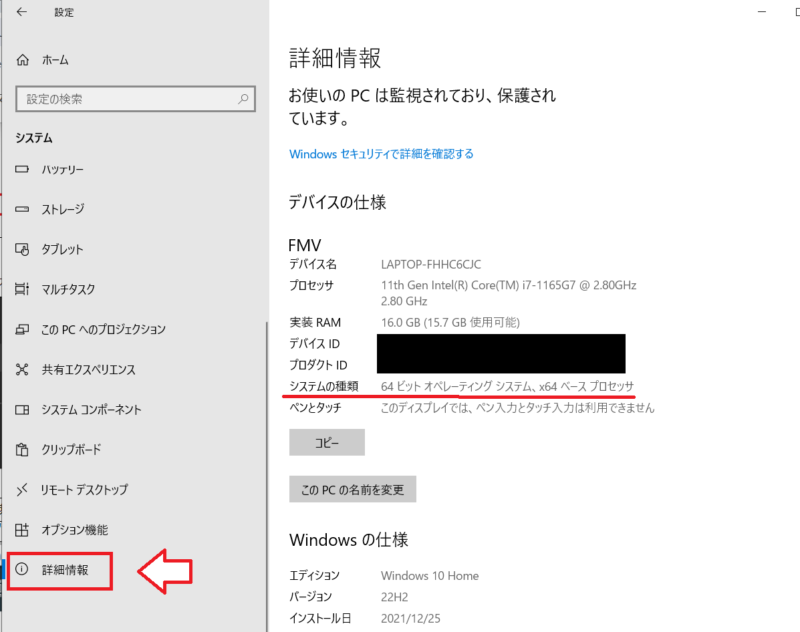This screenshot has height=632, width=800.
Task: Click the Windows の仕様 heading
Action: click(x=349, y=540)
